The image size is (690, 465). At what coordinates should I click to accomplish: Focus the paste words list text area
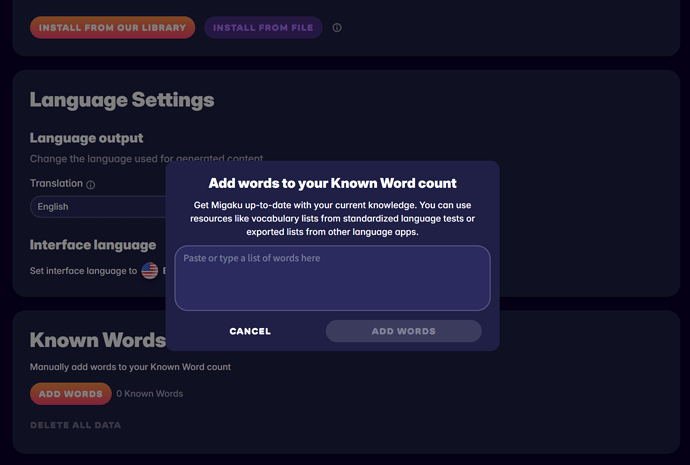(332, 278)
